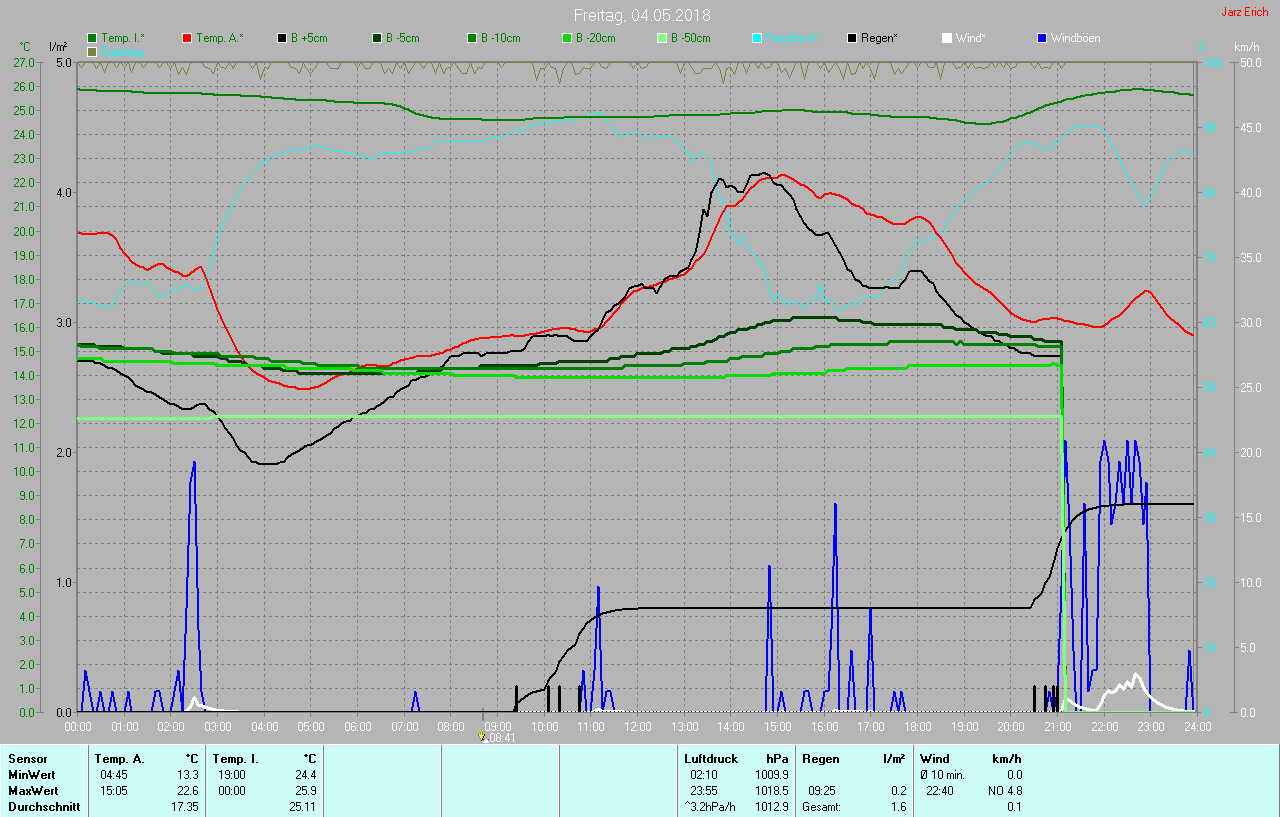Click the 12:00 time axis label

coord(637,726)
